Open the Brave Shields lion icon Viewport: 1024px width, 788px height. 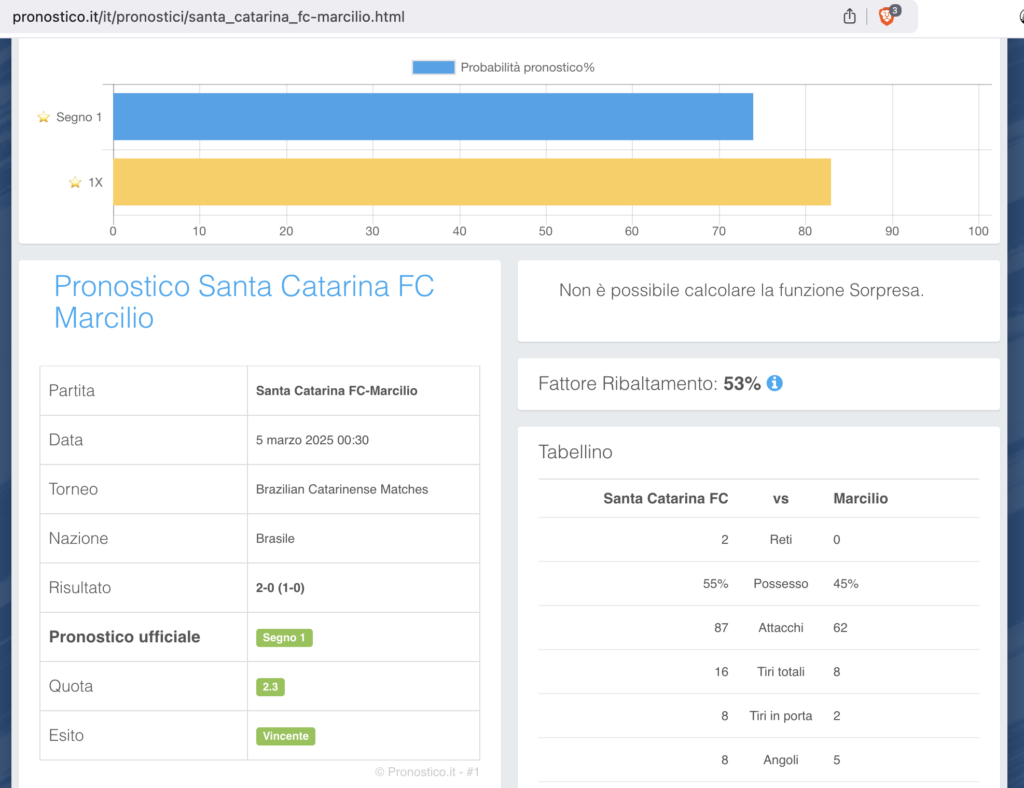pos(886,16)
